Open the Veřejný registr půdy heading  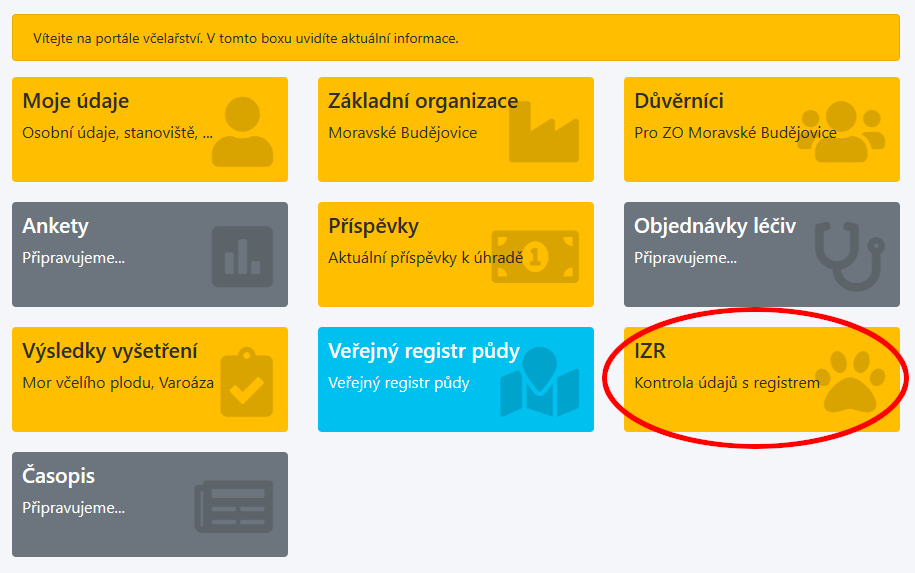pos(424,351)
